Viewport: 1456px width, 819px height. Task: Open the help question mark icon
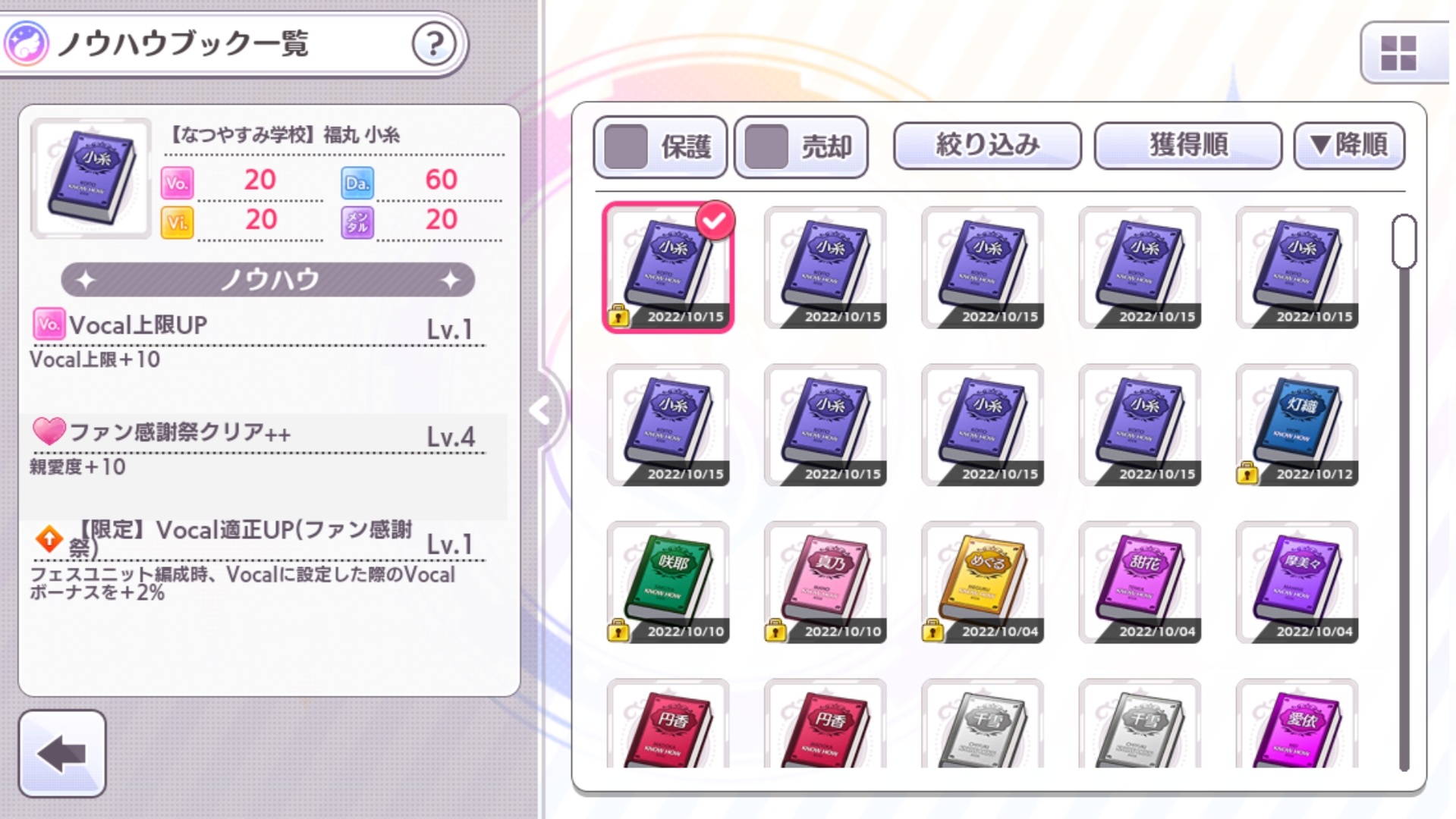pos(434,44)
